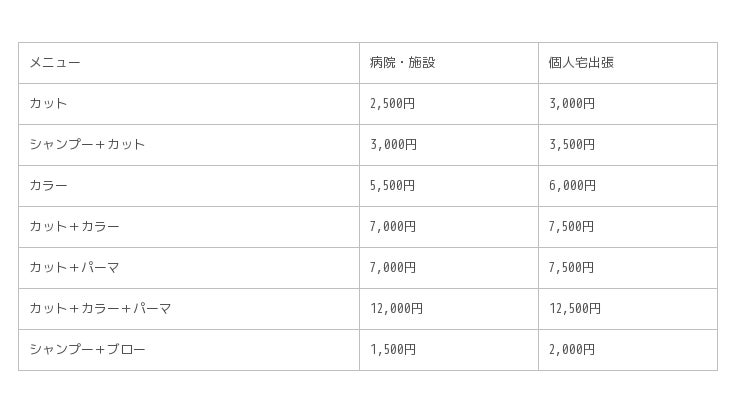Click the 個人宅出張 price for カット+パーマ
740x411 pixels.
572,268
